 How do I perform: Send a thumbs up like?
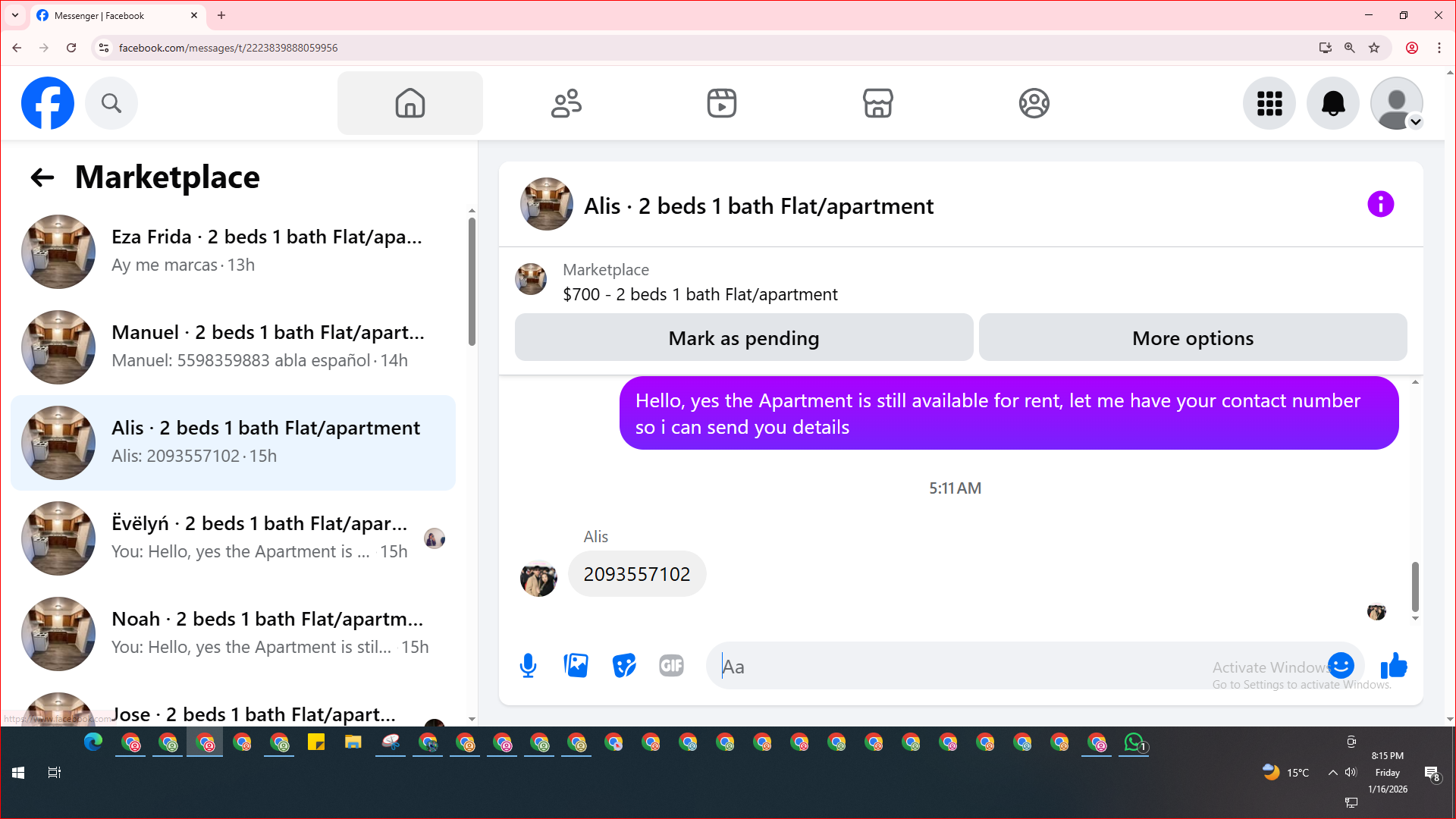[x=1394, y=666]
